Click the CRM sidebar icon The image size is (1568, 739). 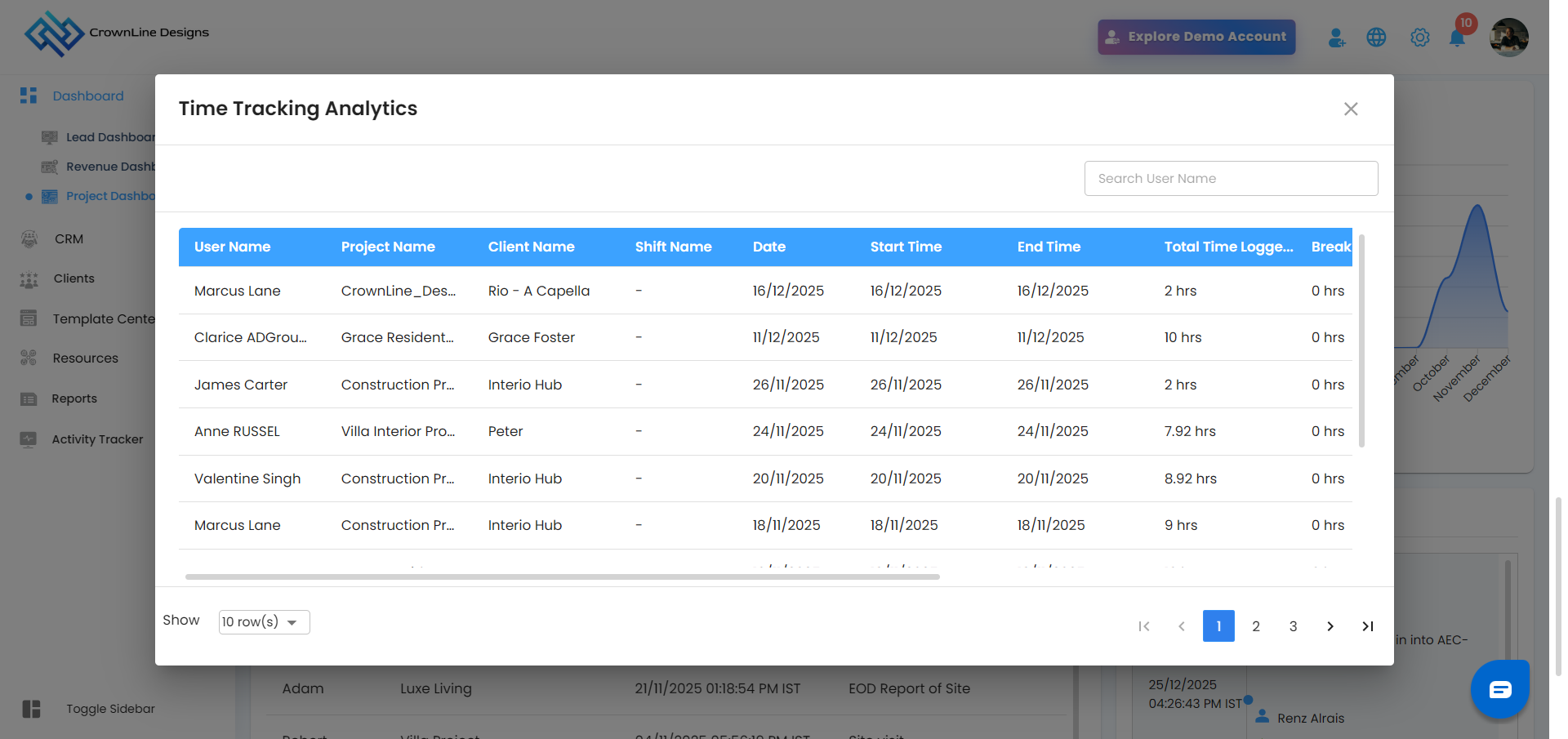point(29,238)
